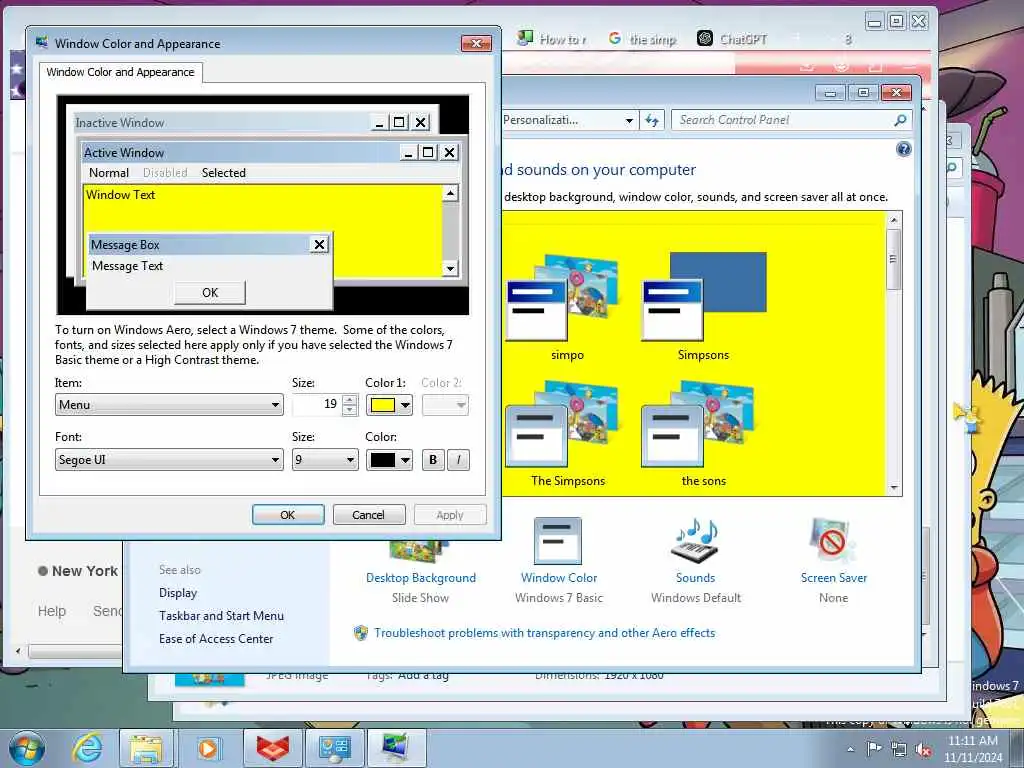Click the search magnifier icon in Control Panel
The image size is (1024, 768).
click(900, 120)
